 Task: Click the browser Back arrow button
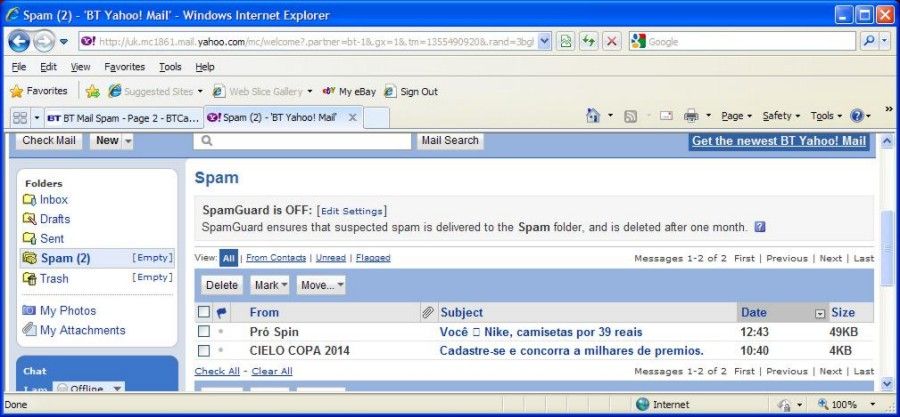point(18,41)
